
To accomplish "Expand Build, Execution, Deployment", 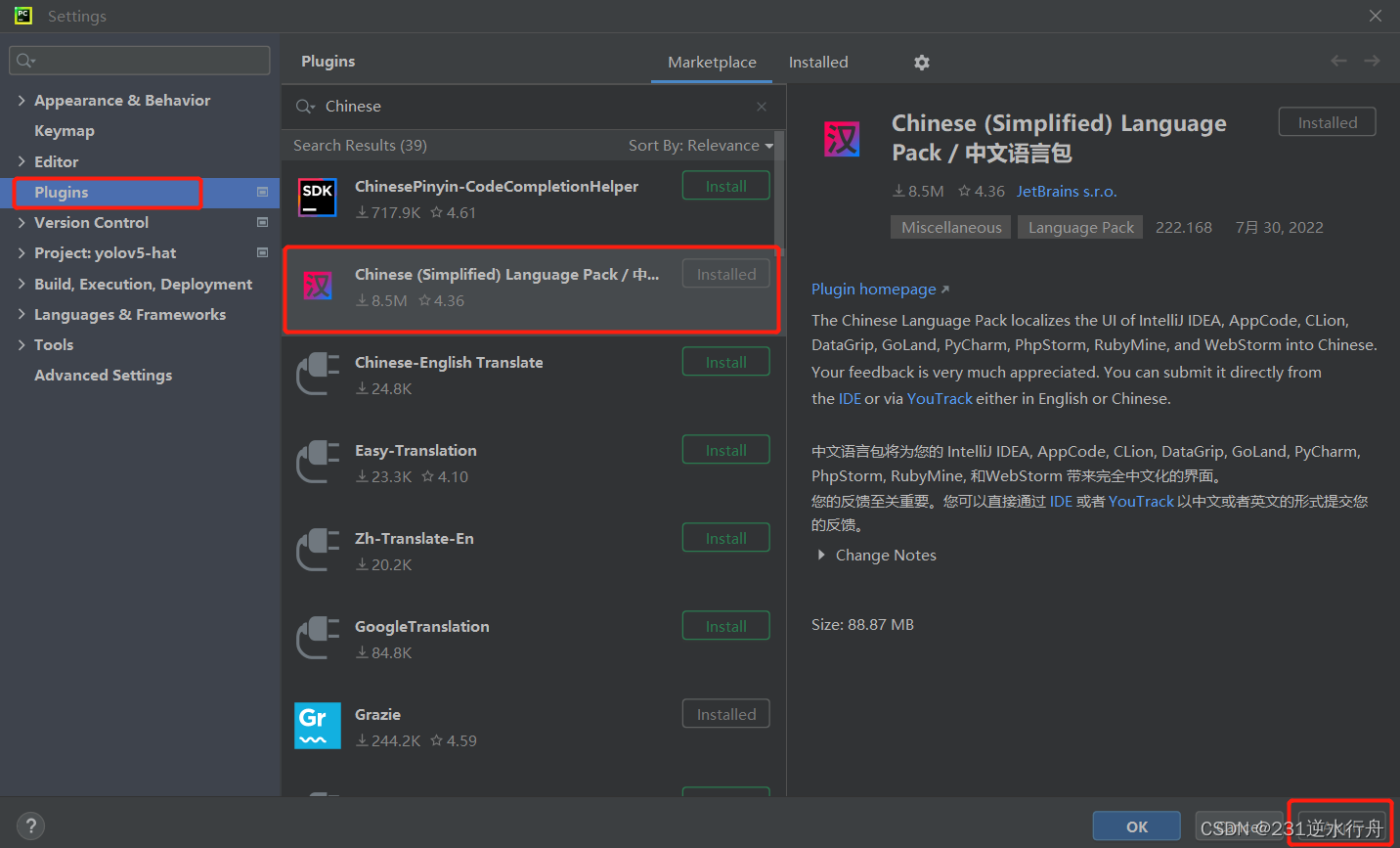I will pyautogui.click(x=22, y=285).
